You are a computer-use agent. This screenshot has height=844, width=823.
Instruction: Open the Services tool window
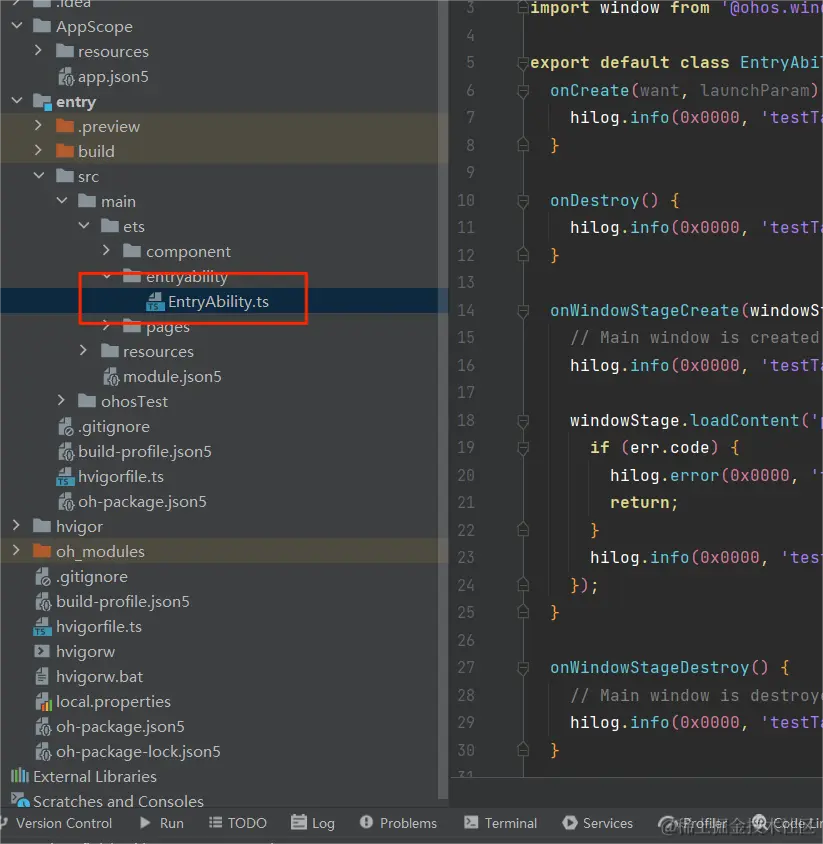click(x=597, y=823)
